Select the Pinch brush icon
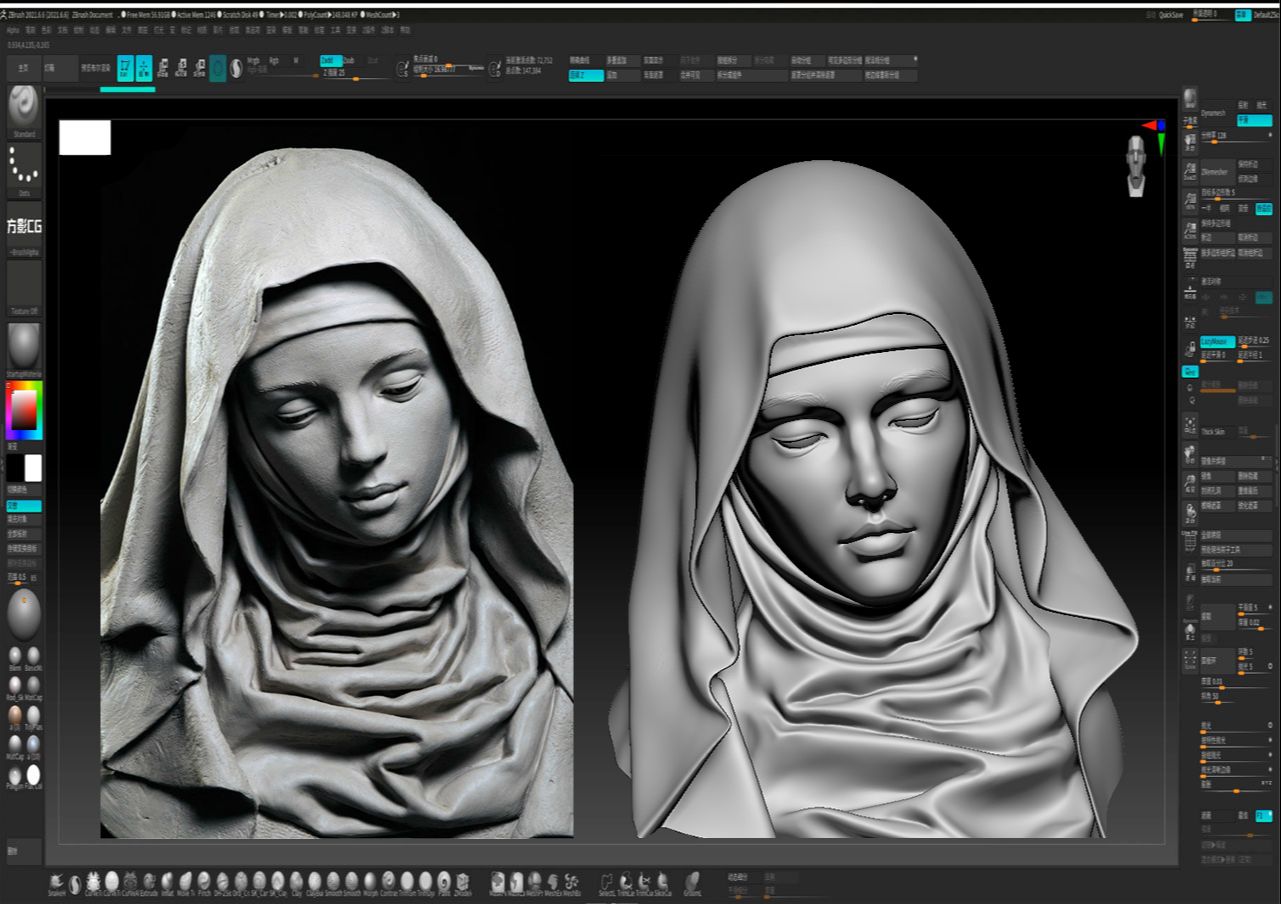Image resolution: width=1281 pixels, height=904 pixels. click(203, 882)
